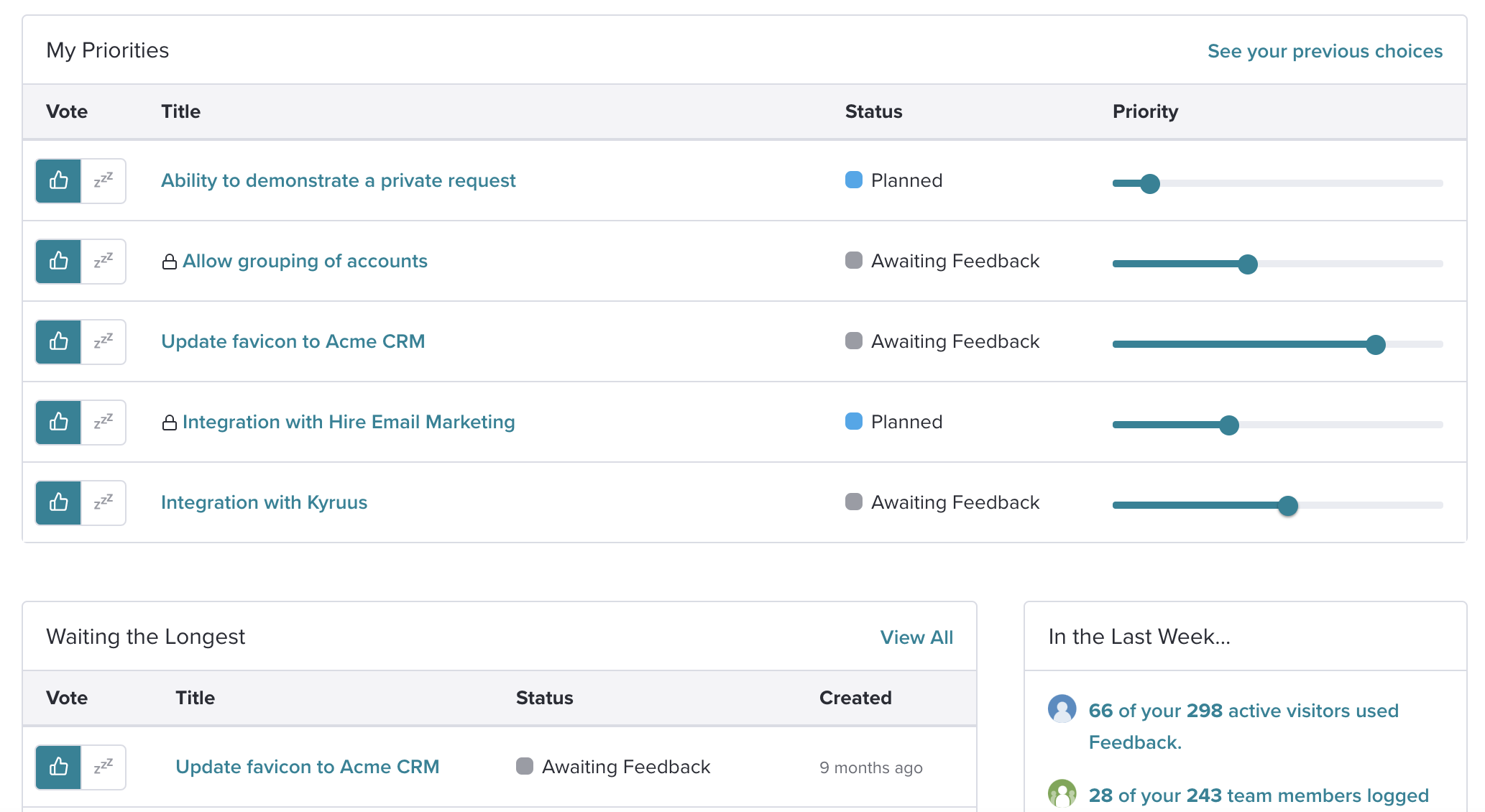1485x812 pixels.
Task: Snooze 'Integration with Kyruus' request
Action: point(104,503)
